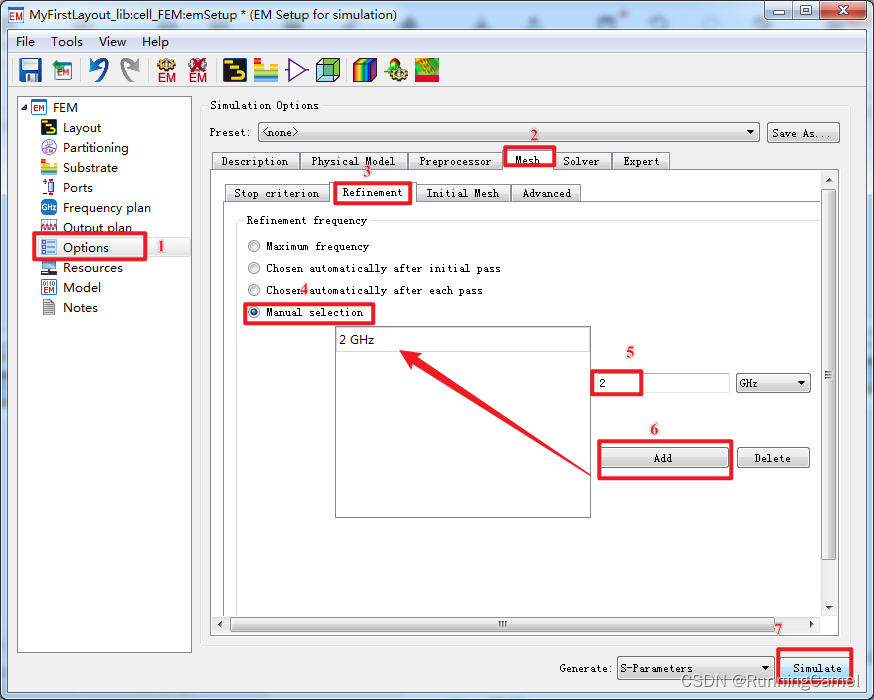Open the Stop criterion sub-tab

(x=276, y=193)
